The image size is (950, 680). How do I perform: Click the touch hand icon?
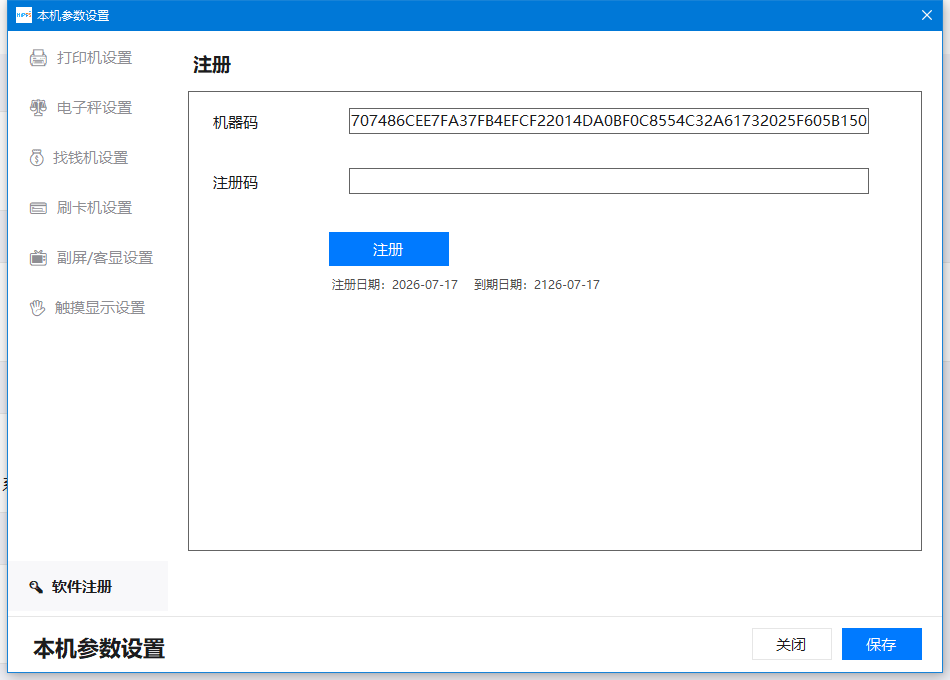tap(38, 308)
